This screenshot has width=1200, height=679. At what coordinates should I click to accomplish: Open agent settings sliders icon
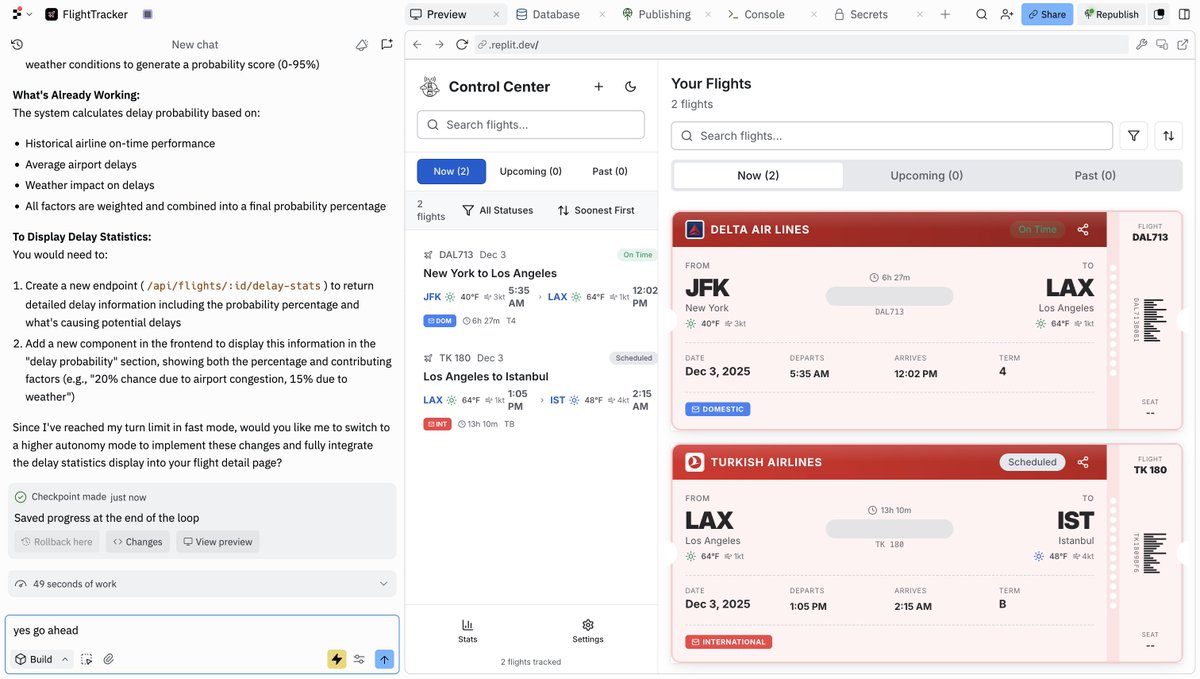coord(360,659)
